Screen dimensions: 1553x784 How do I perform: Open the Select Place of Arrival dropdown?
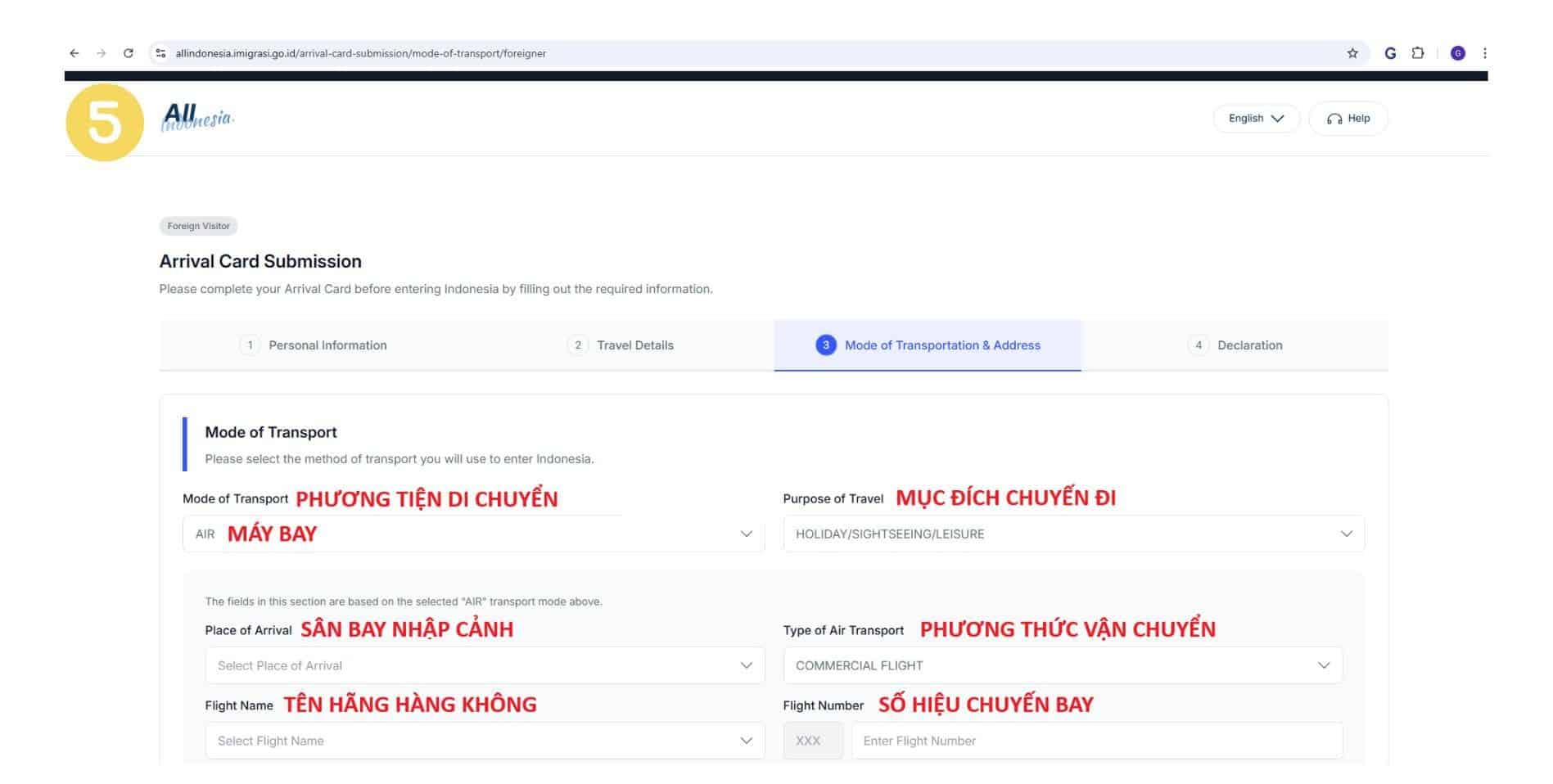(485, 665)
